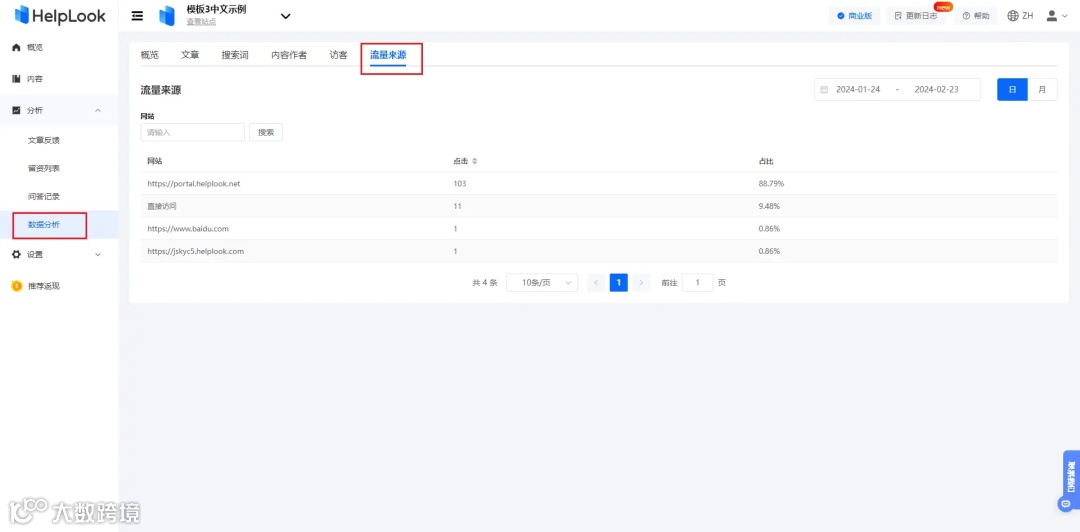Switch to the 搜索词 tab
Viewport: 1080px width, 532px height.
tap(235, 55)
